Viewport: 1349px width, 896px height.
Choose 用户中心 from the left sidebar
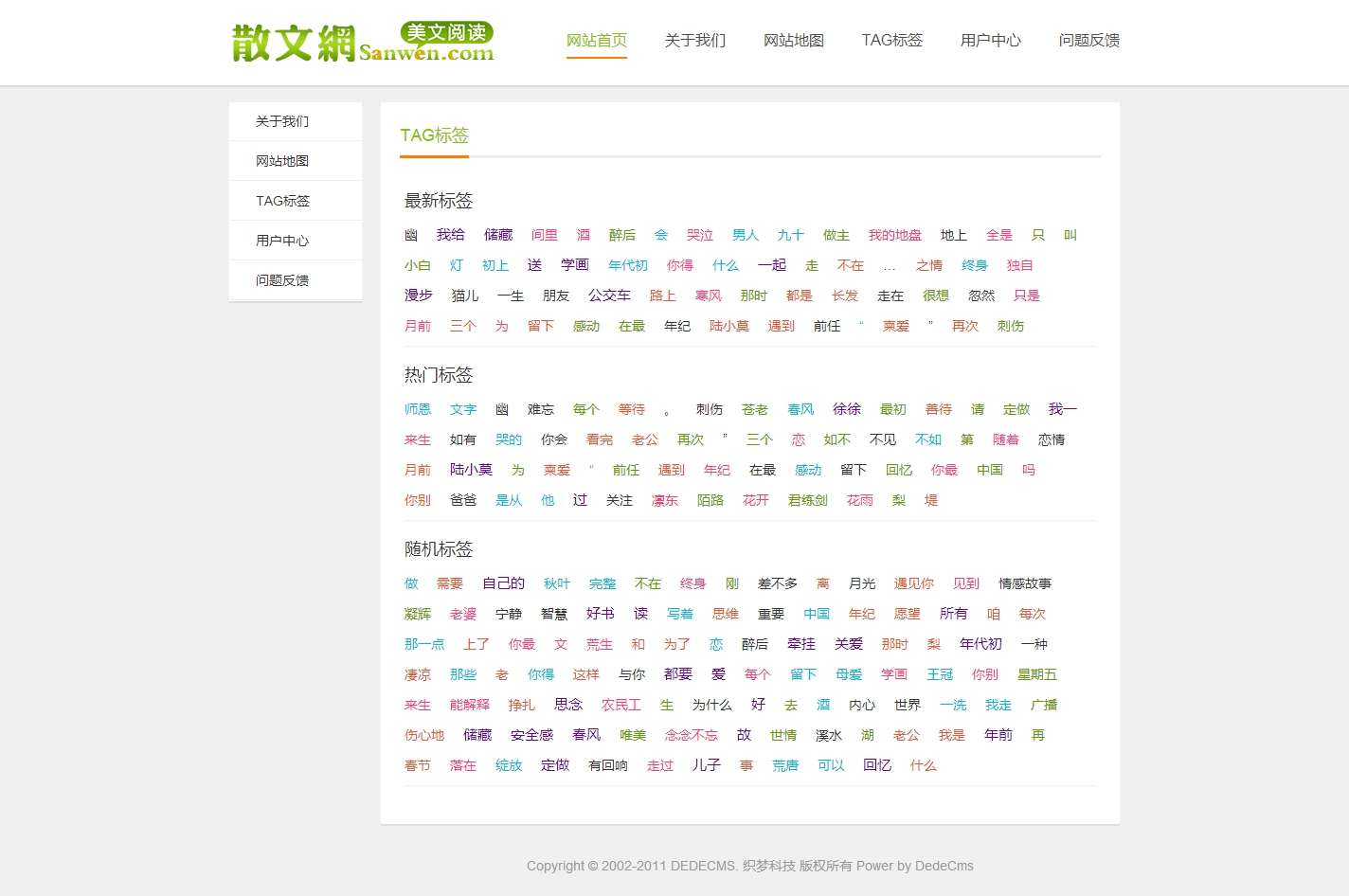pos(282,241)
